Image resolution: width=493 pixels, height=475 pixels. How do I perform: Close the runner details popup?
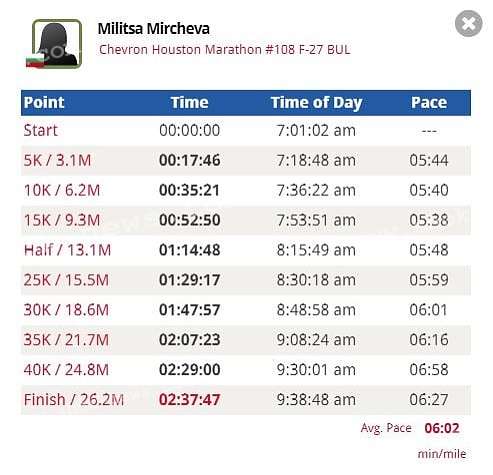468,24
